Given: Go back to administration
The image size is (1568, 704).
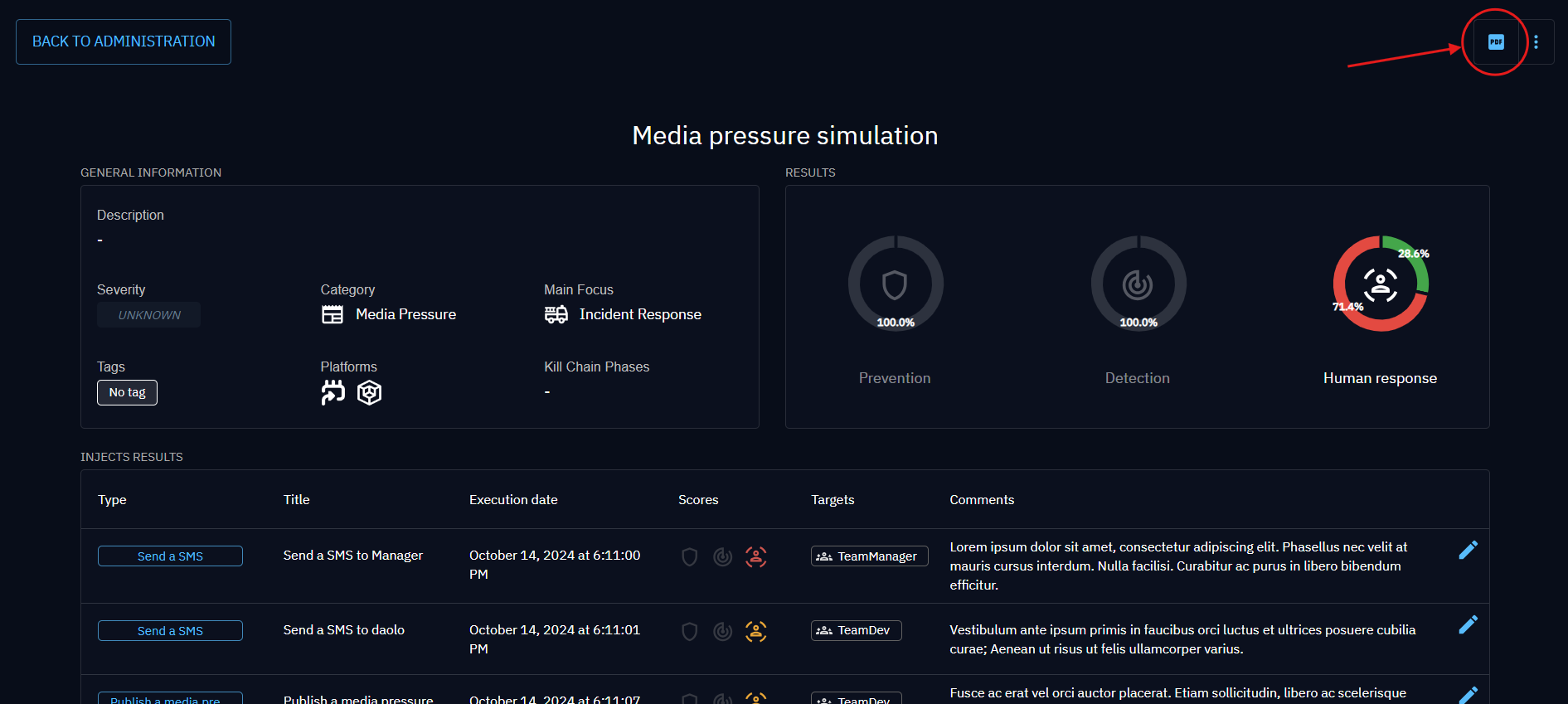Looking at the screenshot, I should click(x=124, y=41).
